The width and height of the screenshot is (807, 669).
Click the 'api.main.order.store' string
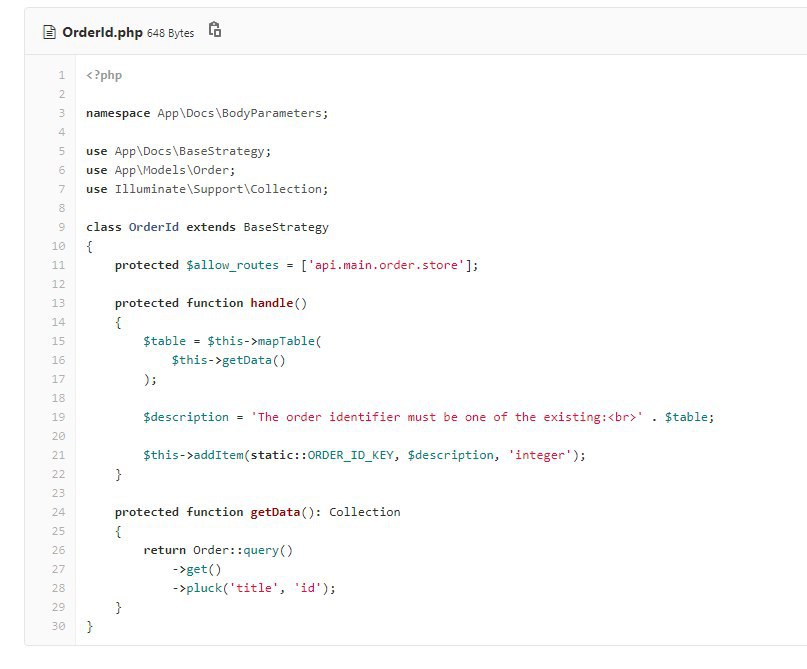[386, 265]
